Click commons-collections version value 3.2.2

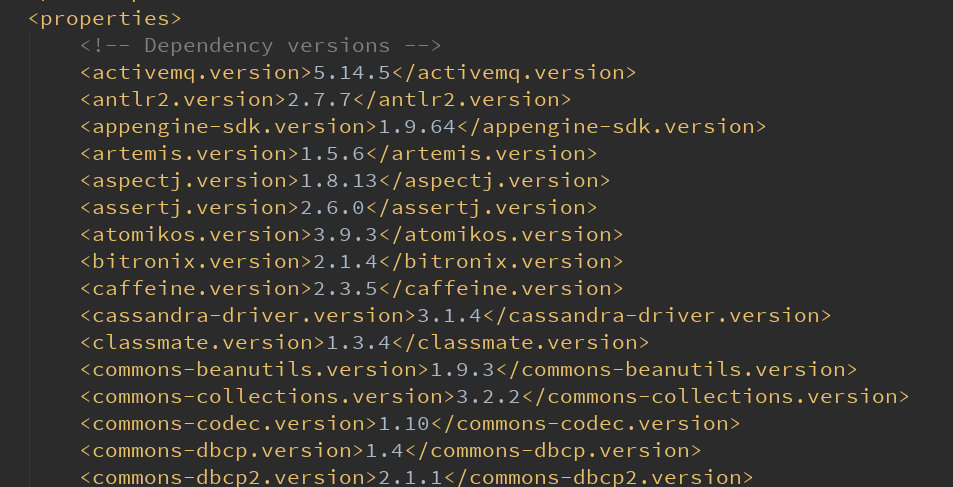tap(488, 396)
